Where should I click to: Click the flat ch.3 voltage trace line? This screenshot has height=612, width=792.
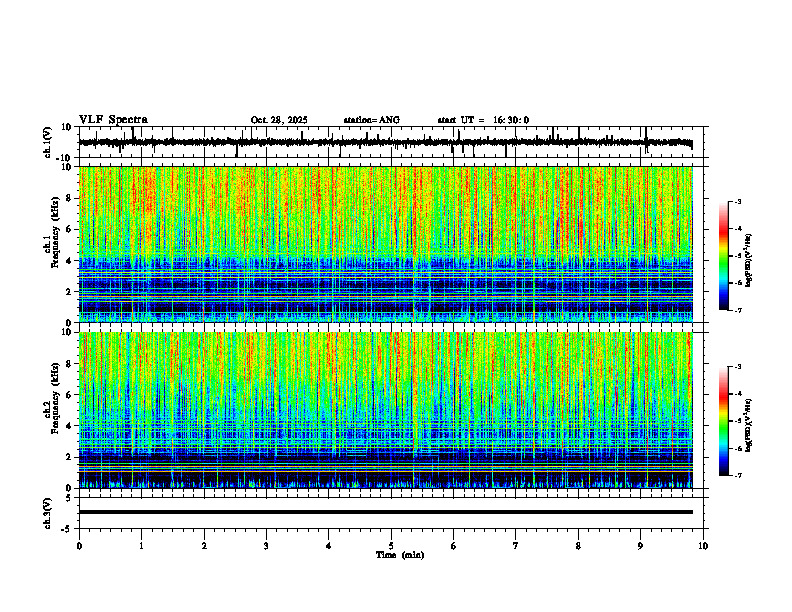[386, 512]
